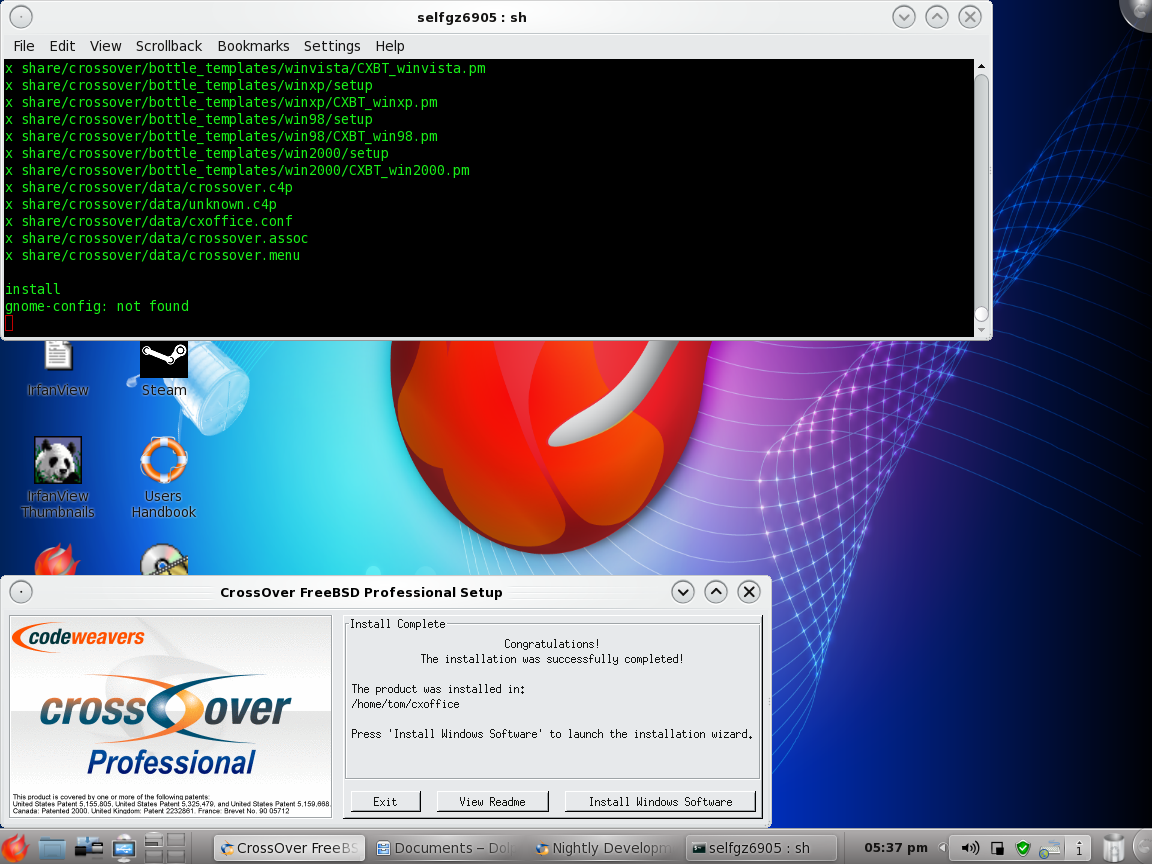Open the terminal window menu button
The height and width of the screenshot is (864, 1152).
[x=21, y=16]
